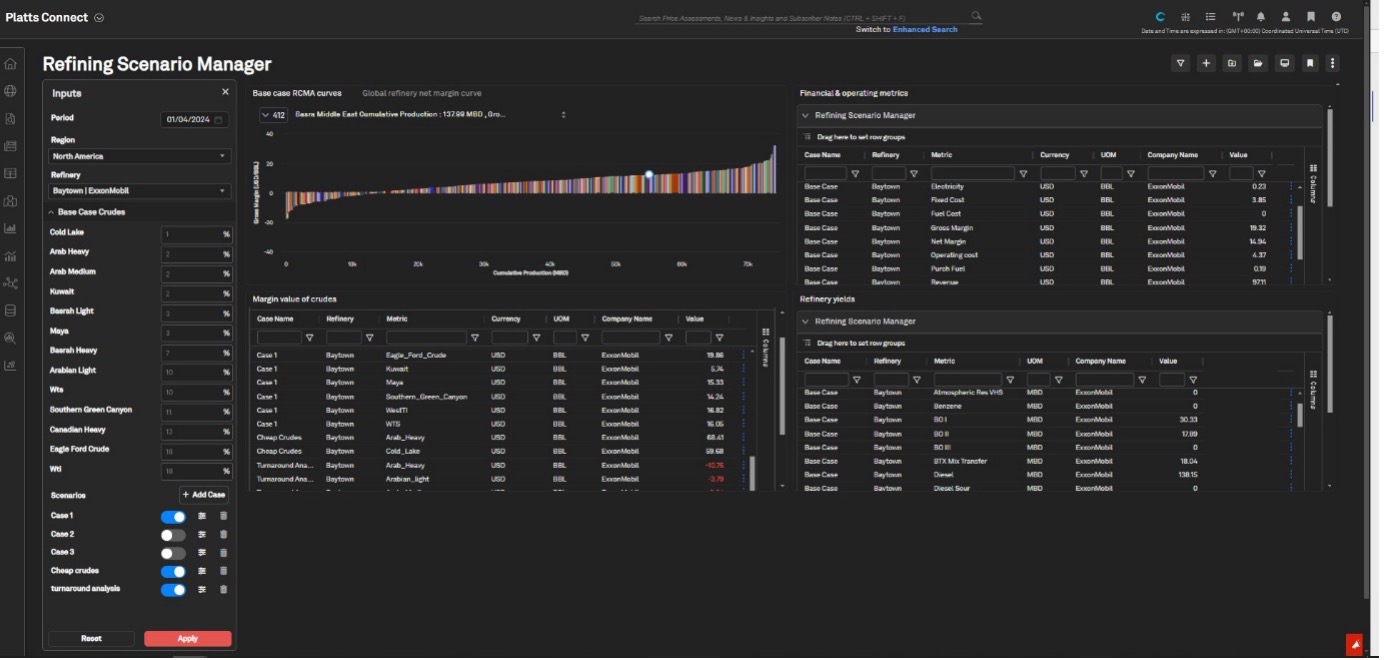Select the Diesel row in Refinery yields

coord(1045,475)
